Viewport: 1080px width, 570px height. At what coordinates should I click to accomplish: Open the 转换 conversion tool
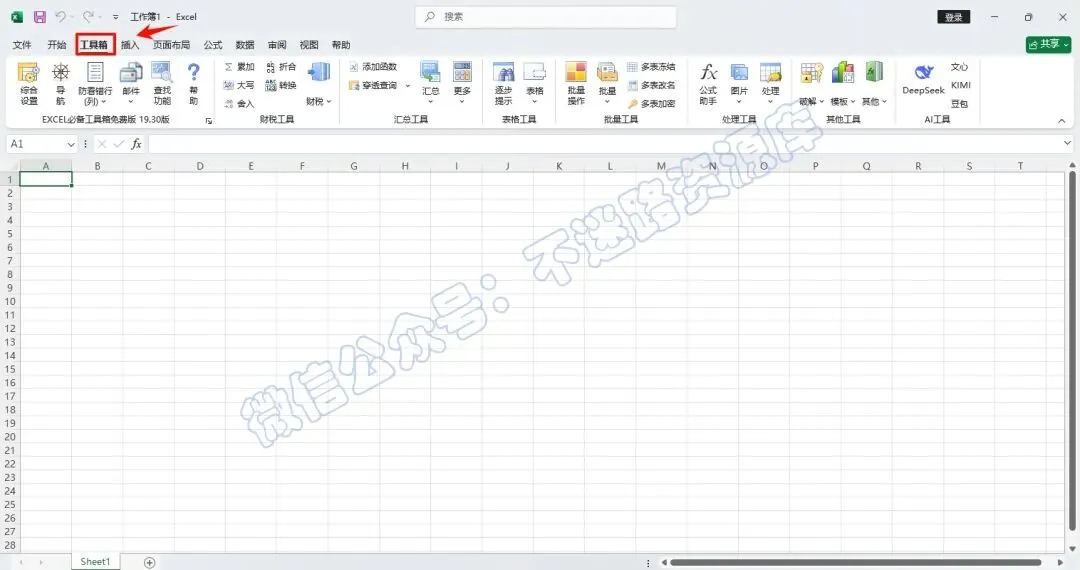point(281,85)
